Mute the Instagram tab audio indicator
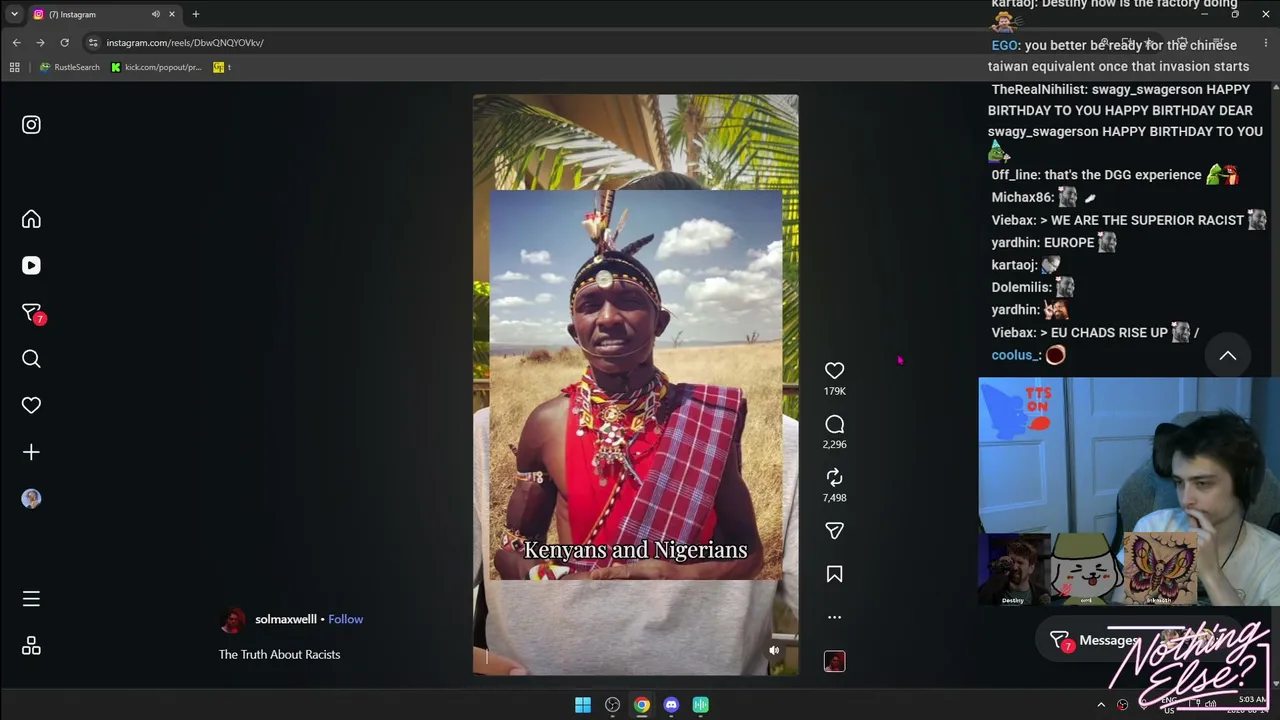Screen dimensions: 1280x720 tap(155, 14)
